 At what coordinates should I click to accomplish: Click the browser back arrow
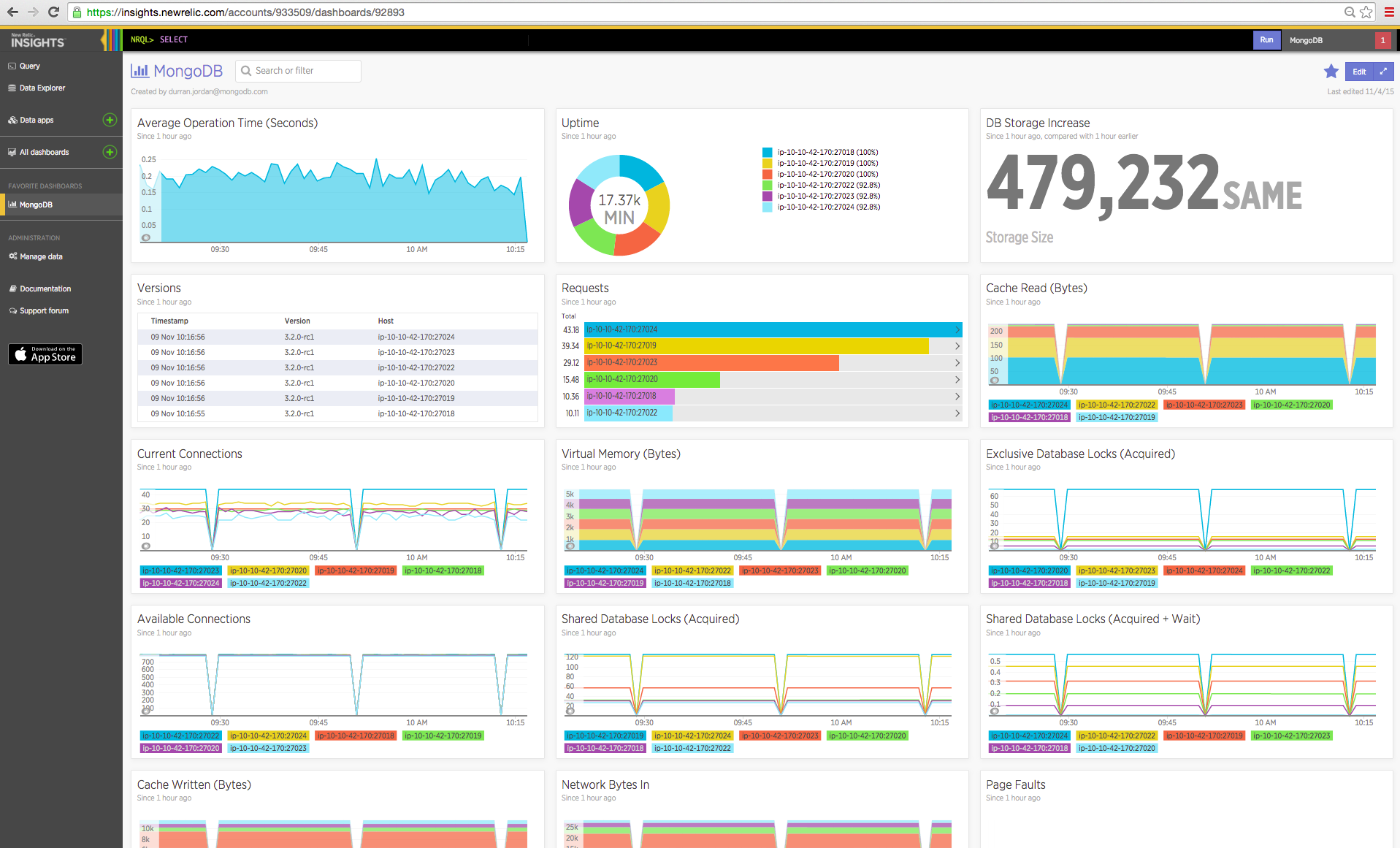pos(12,12)
